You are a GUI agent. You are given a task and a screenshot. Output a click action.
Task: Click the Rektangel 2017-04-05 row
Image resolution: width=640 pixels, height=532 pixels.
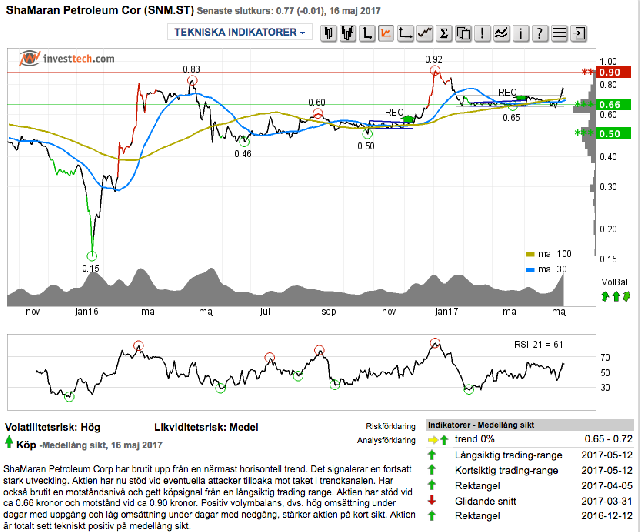point(530,485)
